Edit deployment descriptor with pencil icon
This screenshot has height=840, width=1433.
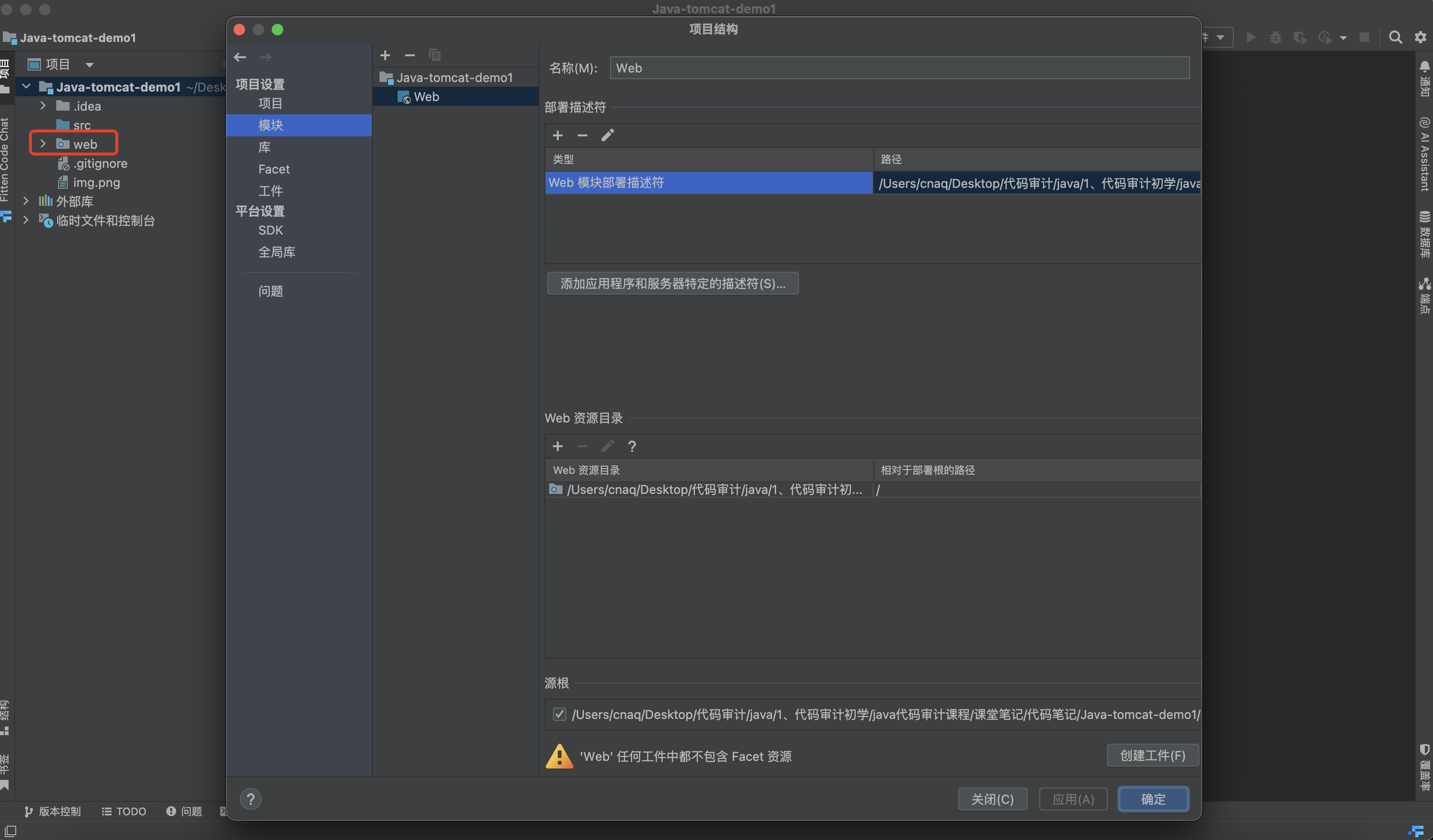pyautogui.click(x=607, y=135)
